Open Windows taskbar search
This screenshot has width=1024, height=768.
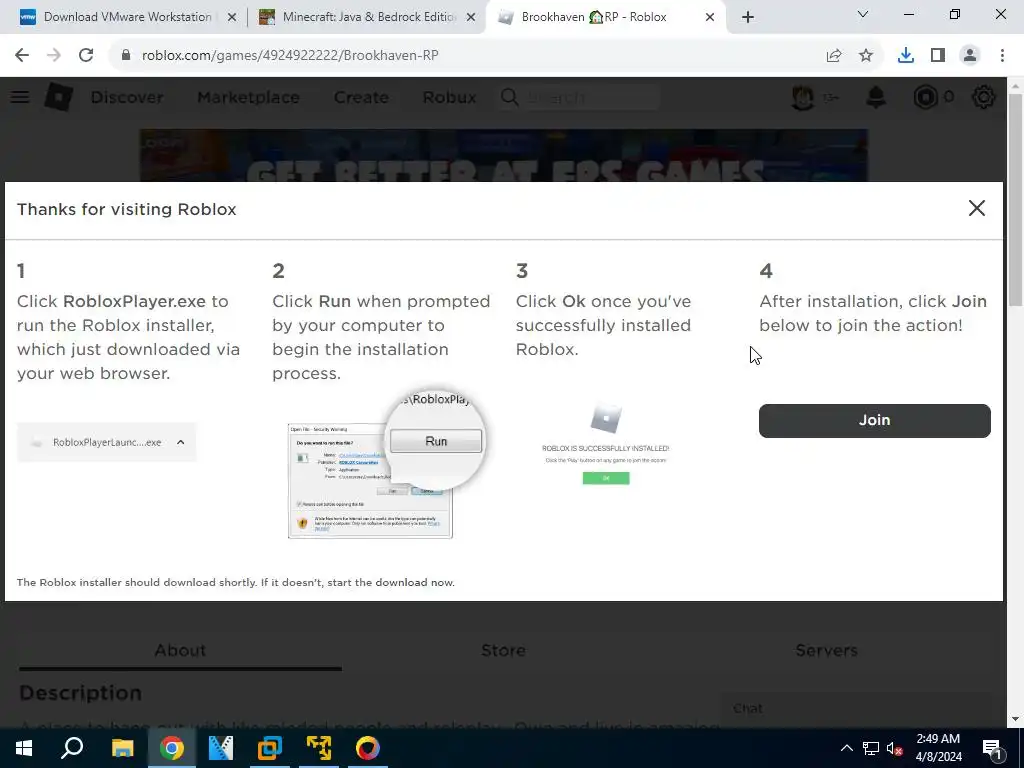(72, 748)
